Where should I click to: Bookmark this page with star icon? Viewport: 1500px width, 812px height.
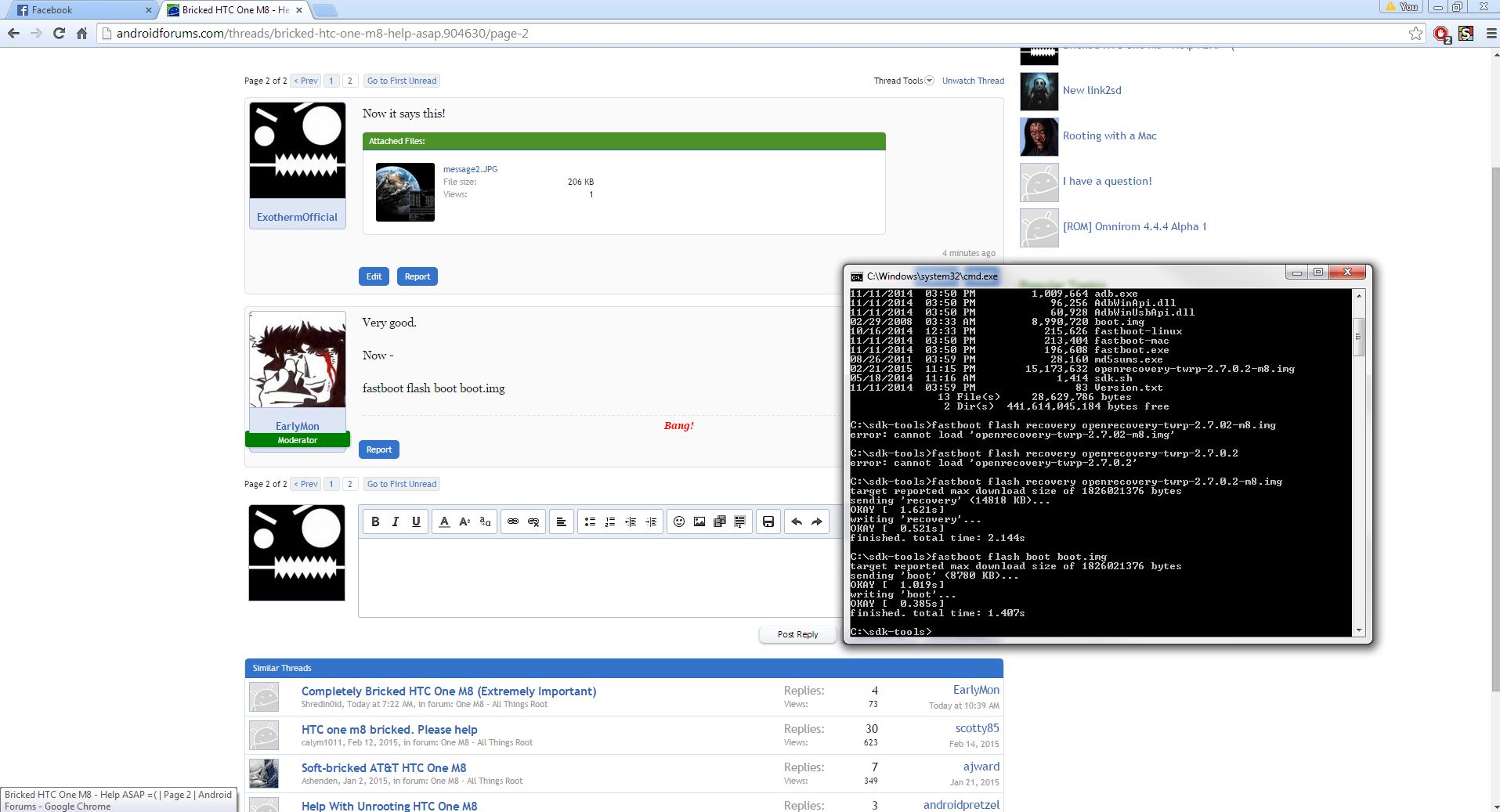click(1415, 34)
